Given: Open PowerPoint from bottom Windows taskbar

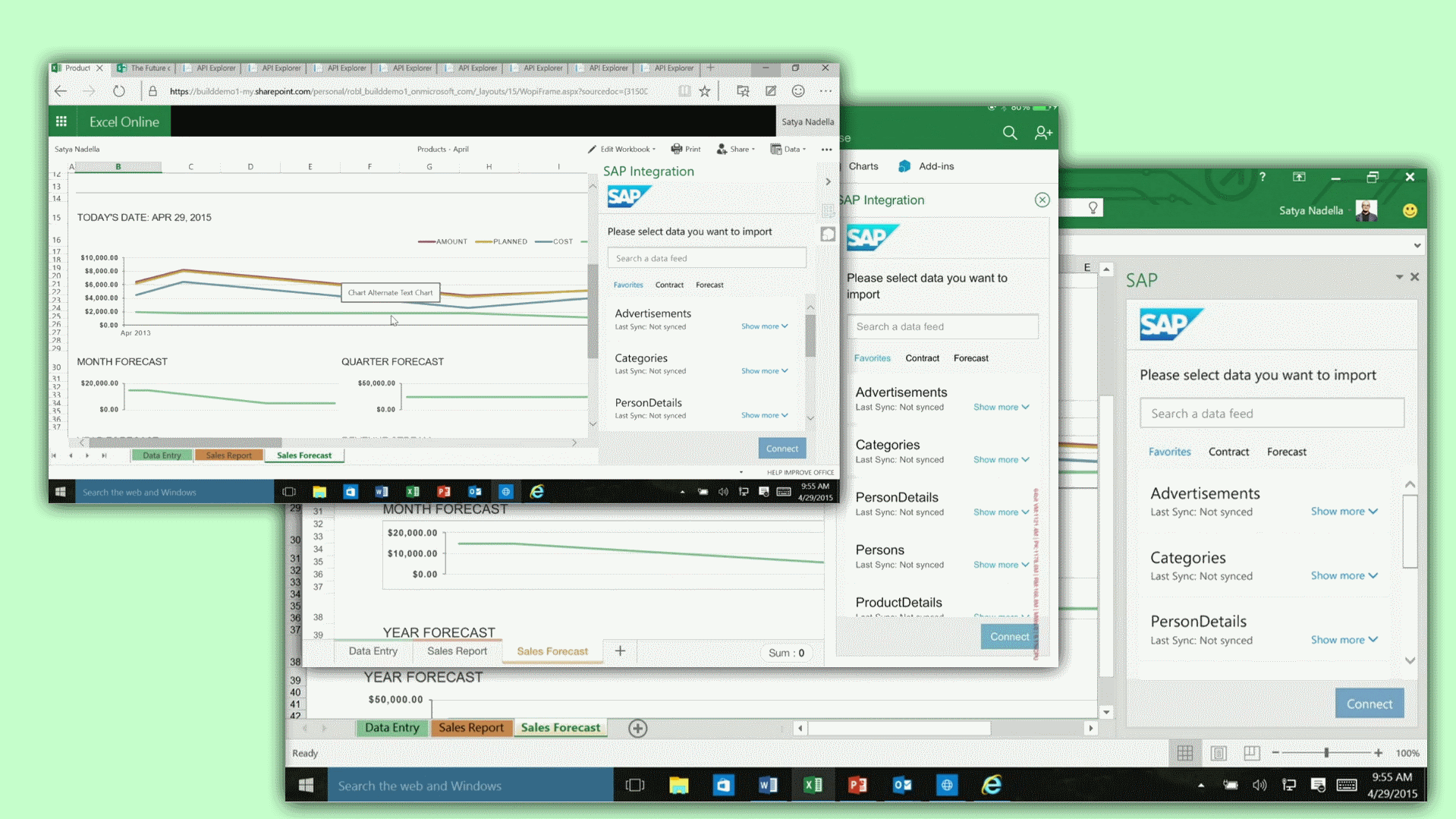Looking at the screenshot, I should coord(857,785).
